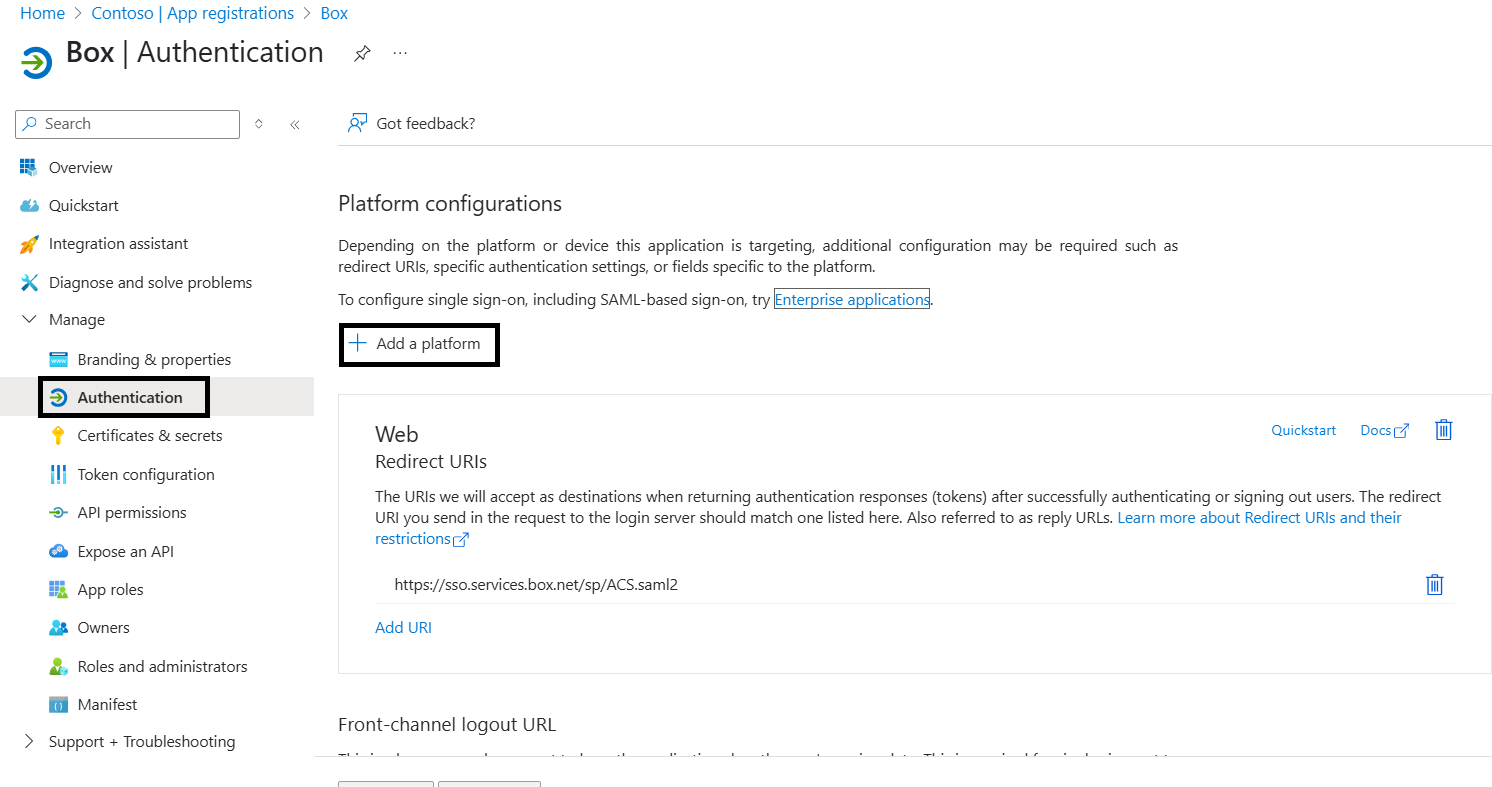1492x787 pixels.
Task: Click the Expose an API cloud icon
Action: [x=58, y=551]
